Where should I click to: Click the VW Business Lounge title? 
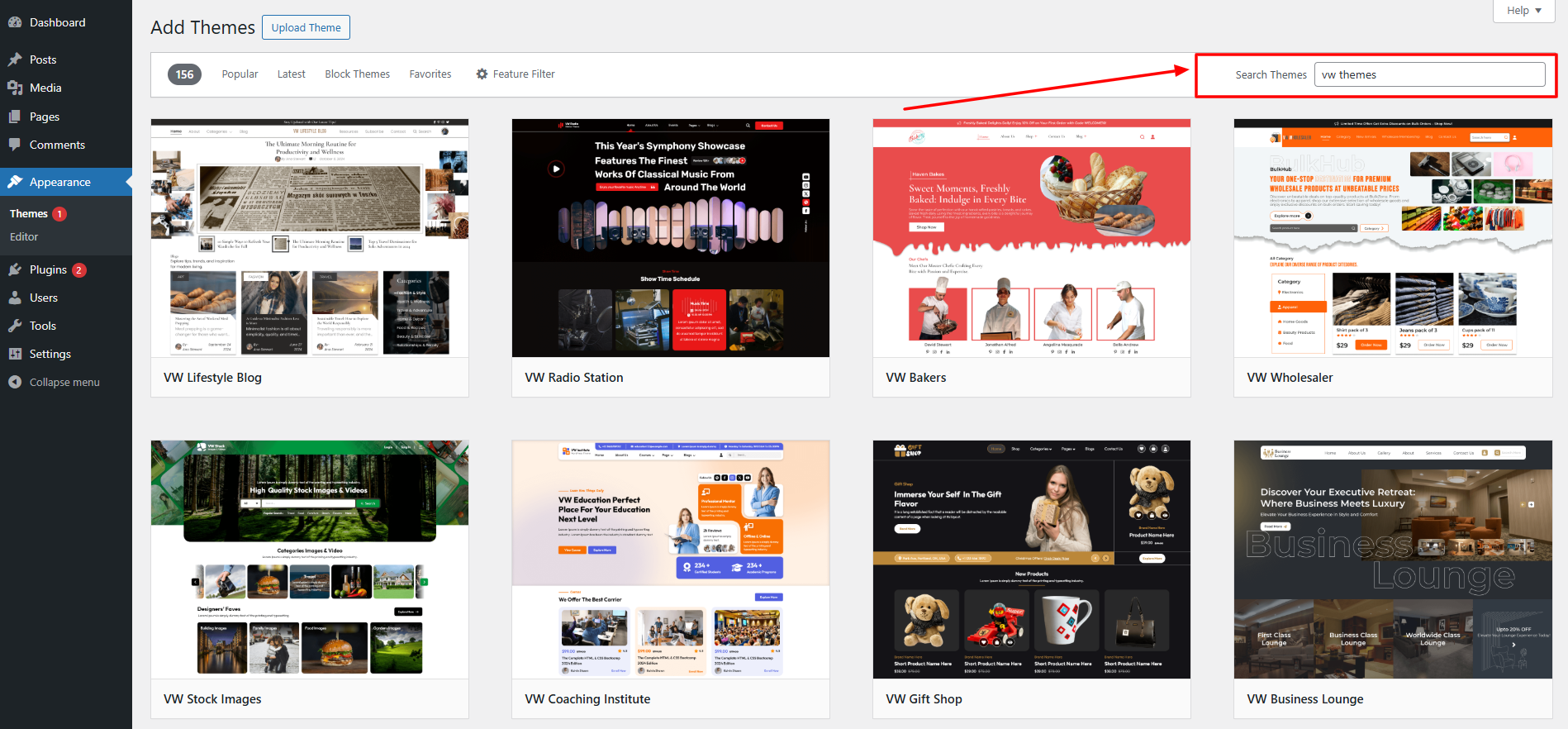coord(1305,699)
